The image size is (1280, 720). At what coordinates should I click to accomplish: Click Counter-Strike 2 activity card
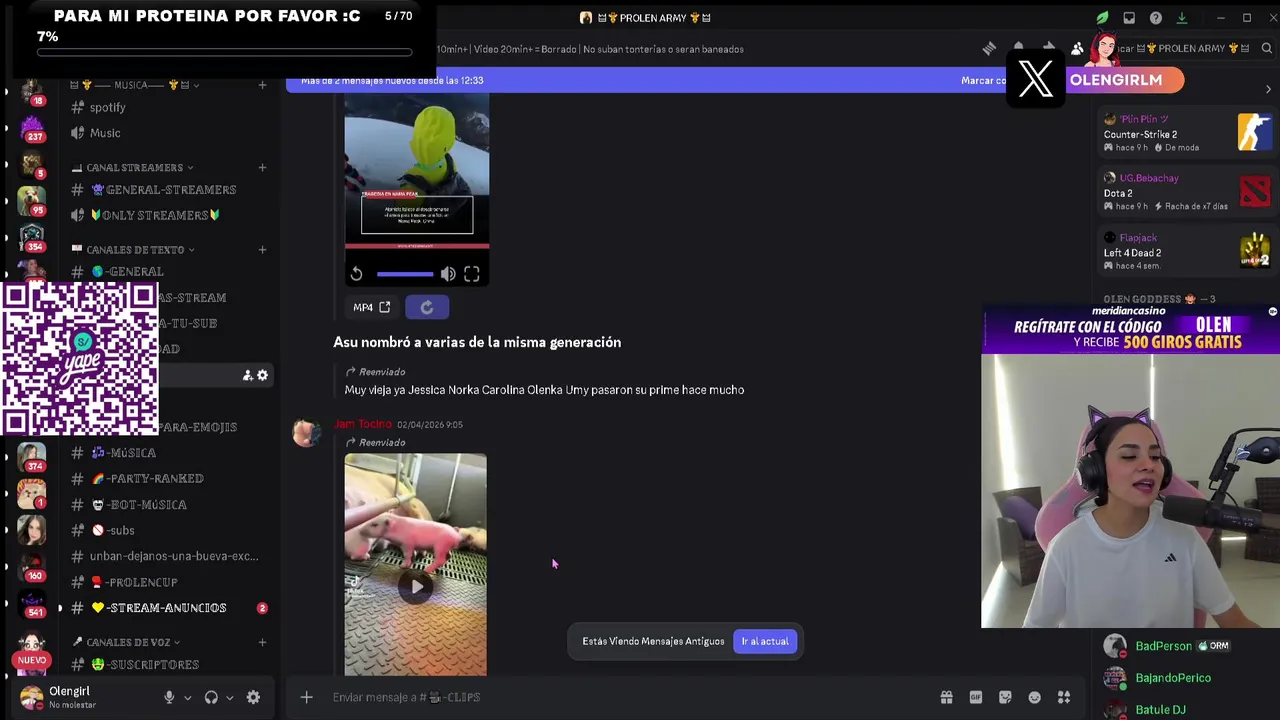(x=1187, y=133)
